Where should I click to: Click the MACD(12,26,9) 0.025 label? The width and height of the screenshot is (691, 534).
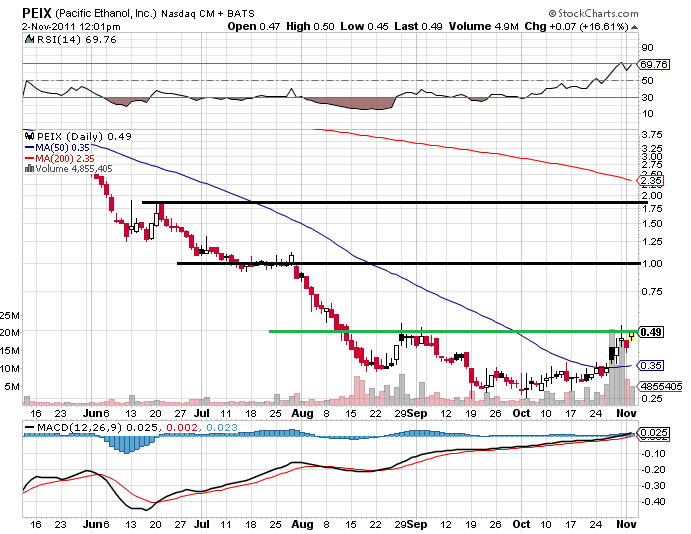click(x=97, y=427)
